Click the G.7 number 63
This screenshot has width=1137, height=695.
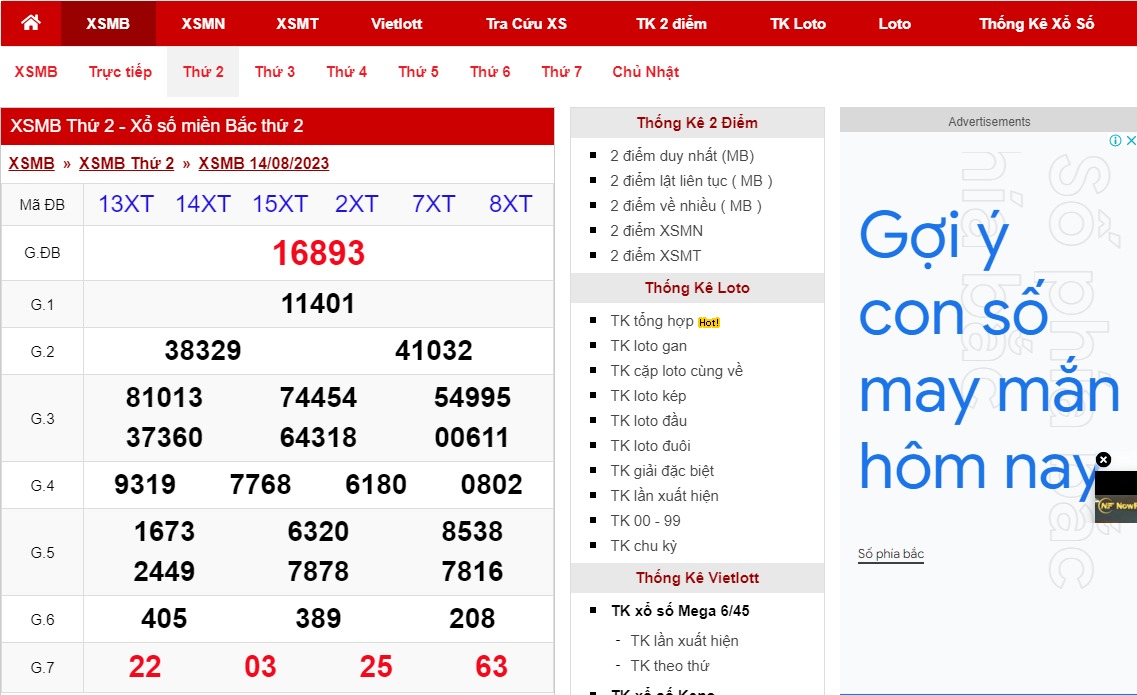(x=491, y=667)
